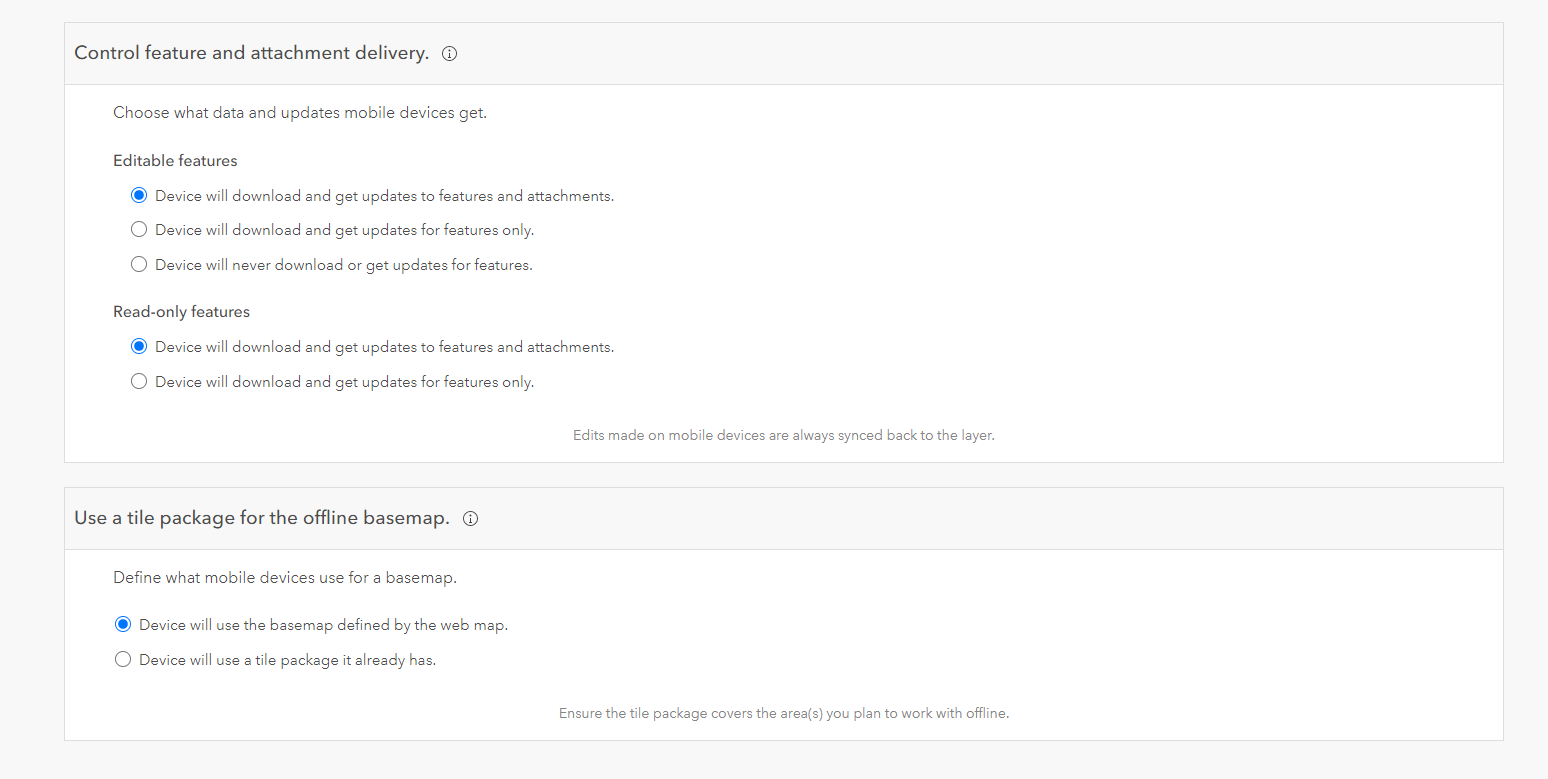Enable device will use a tile package it already has
The height and width of the screenshot is (779, 1548).
click(x=123, y=659)
